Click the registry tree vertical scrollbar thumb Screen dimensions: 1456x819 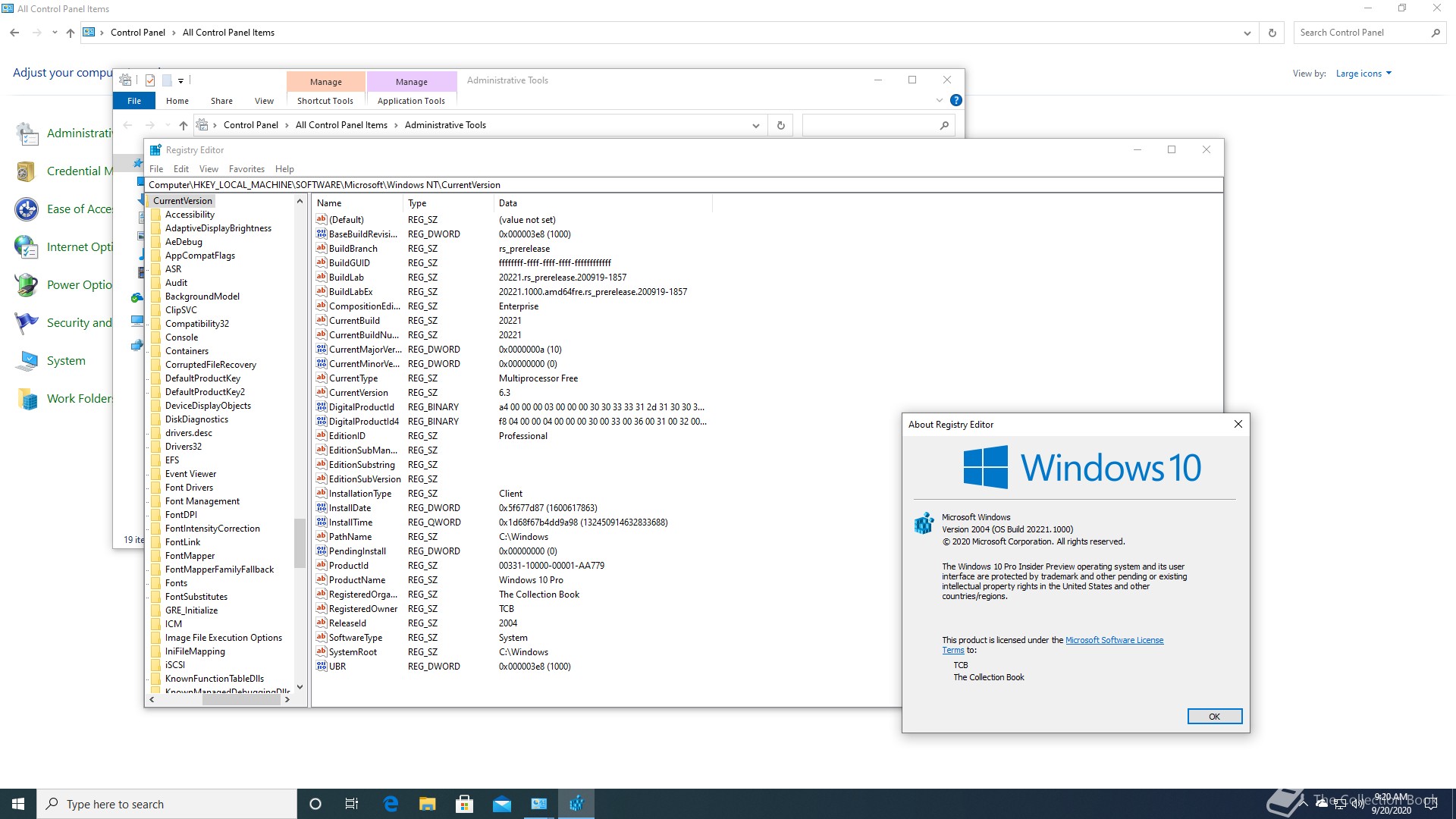point(300,543)
